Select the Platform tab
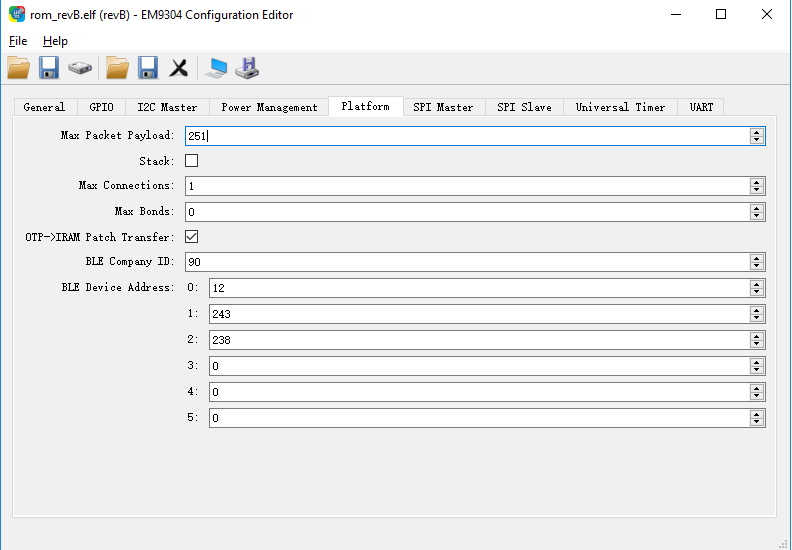The height and width of the screenshot is (550, 792). [x=366, y=106]
